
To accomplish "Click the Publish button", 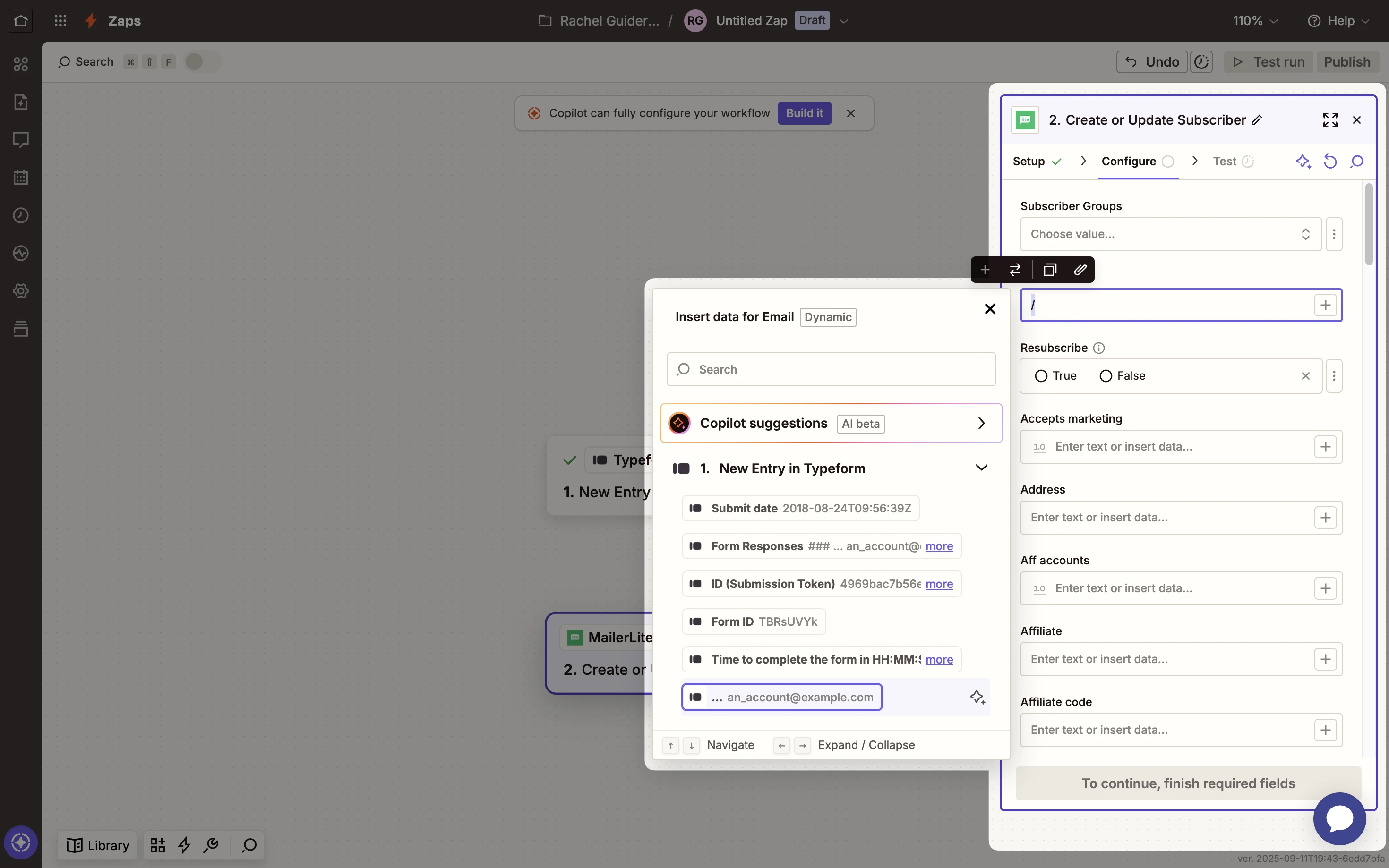I will (x=1346, y=62).
